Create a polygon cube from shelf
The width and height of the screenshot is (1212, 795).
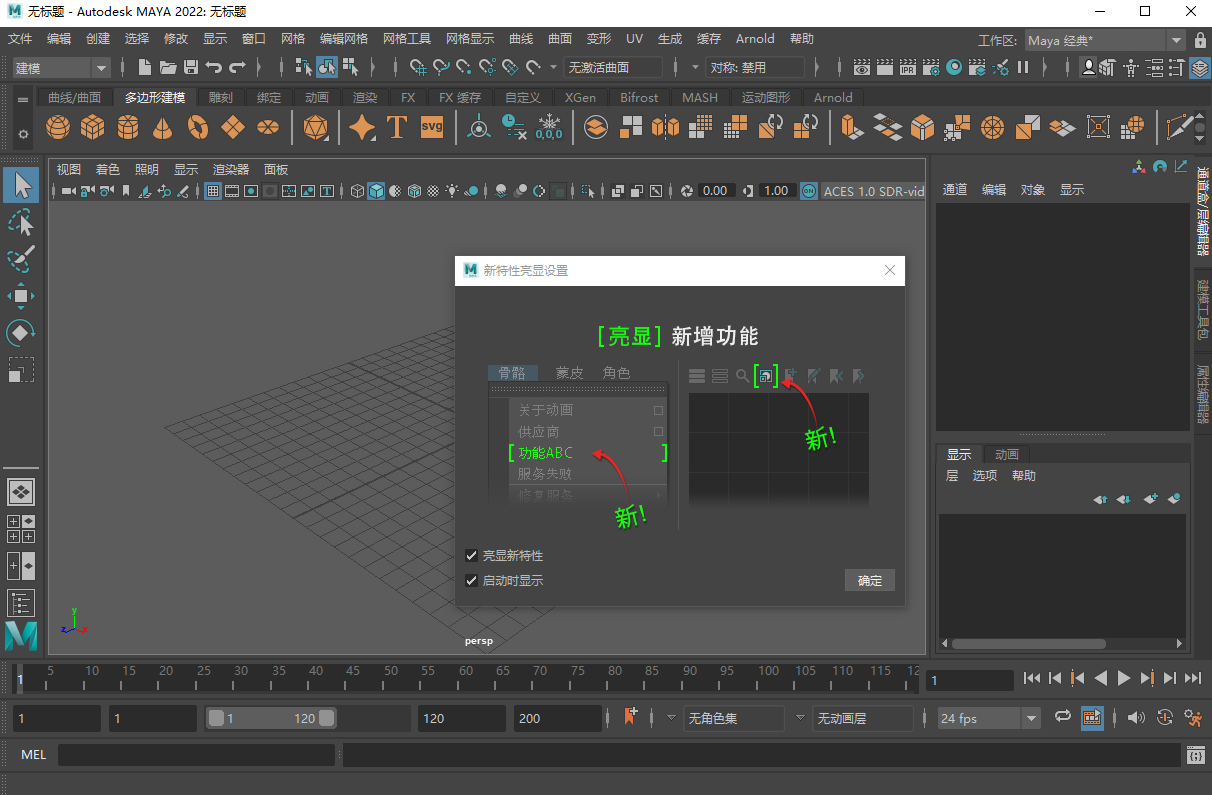tap(93, 128)
